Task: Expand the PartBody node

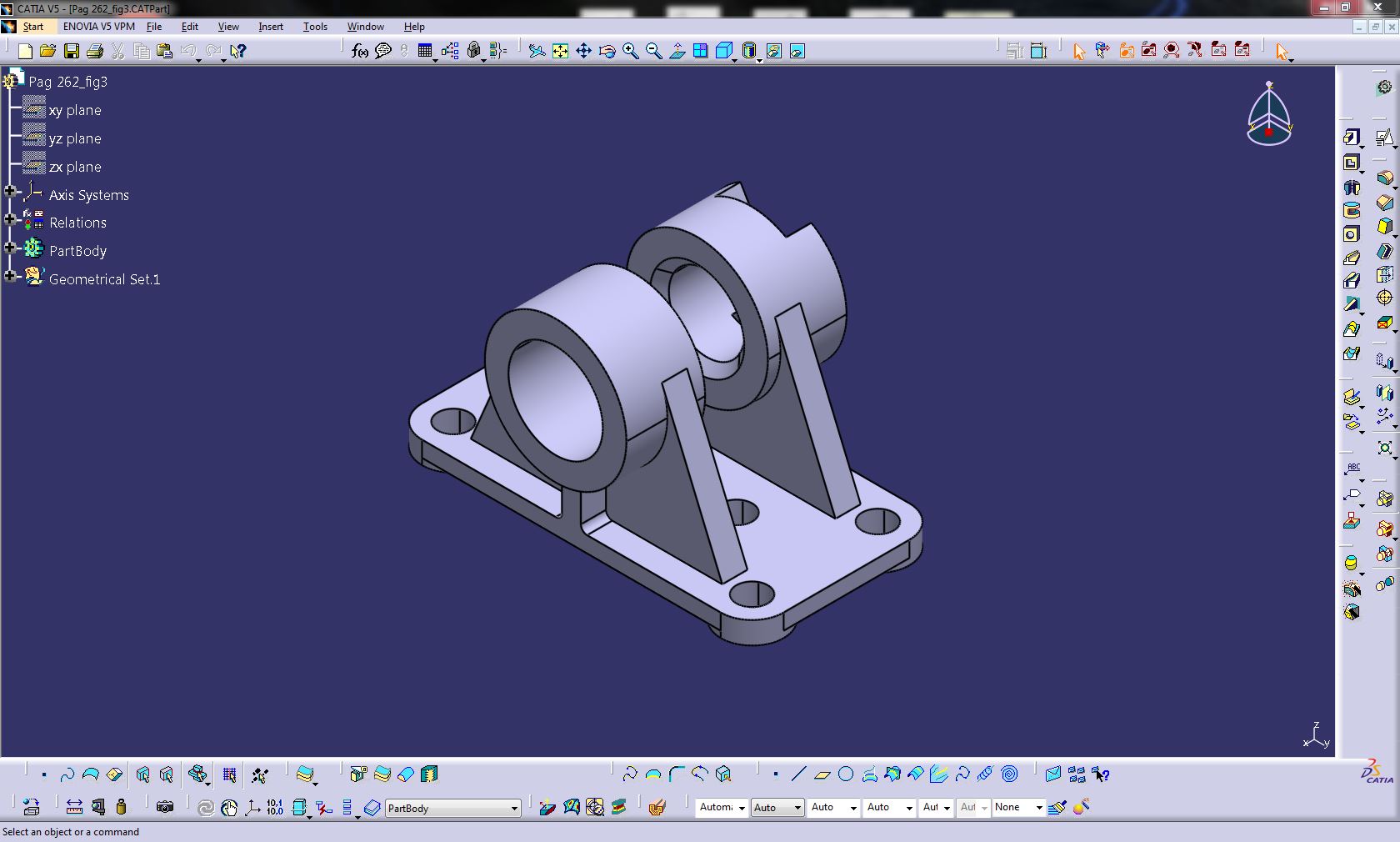Action: click(10, 248)
